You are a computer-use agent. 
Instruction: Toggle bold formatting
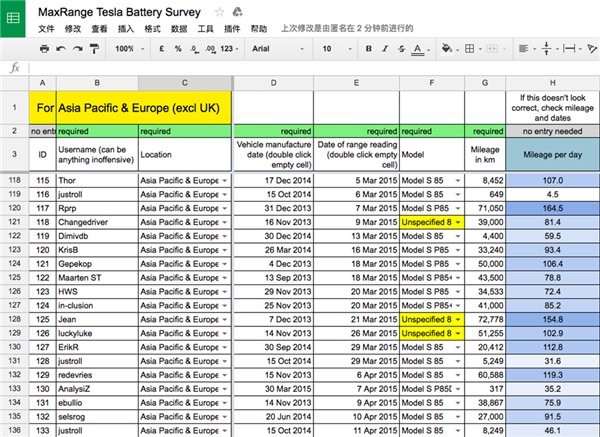tap(368, 49)
